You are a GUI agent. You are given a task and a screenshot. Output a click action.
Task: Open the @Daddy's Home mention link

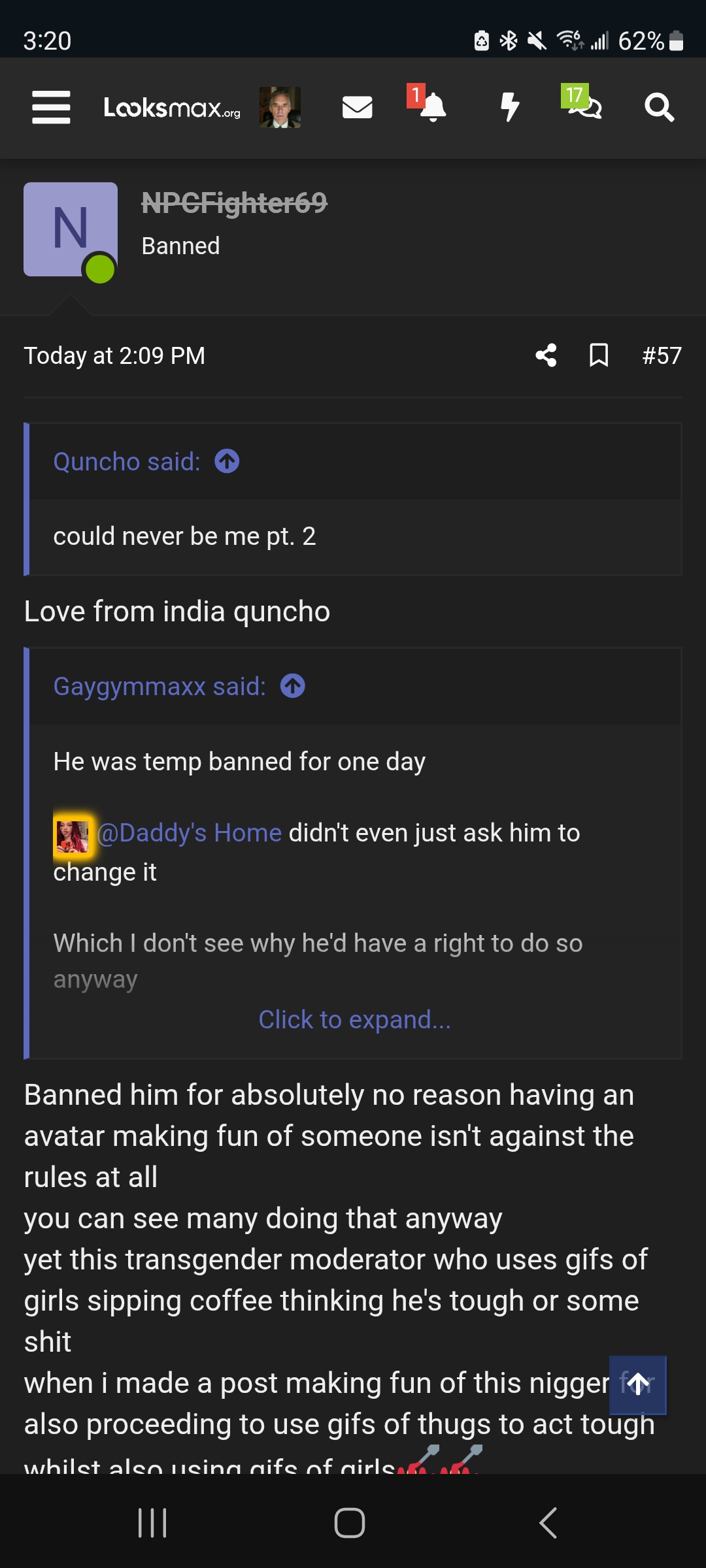(x=190, y=833)
